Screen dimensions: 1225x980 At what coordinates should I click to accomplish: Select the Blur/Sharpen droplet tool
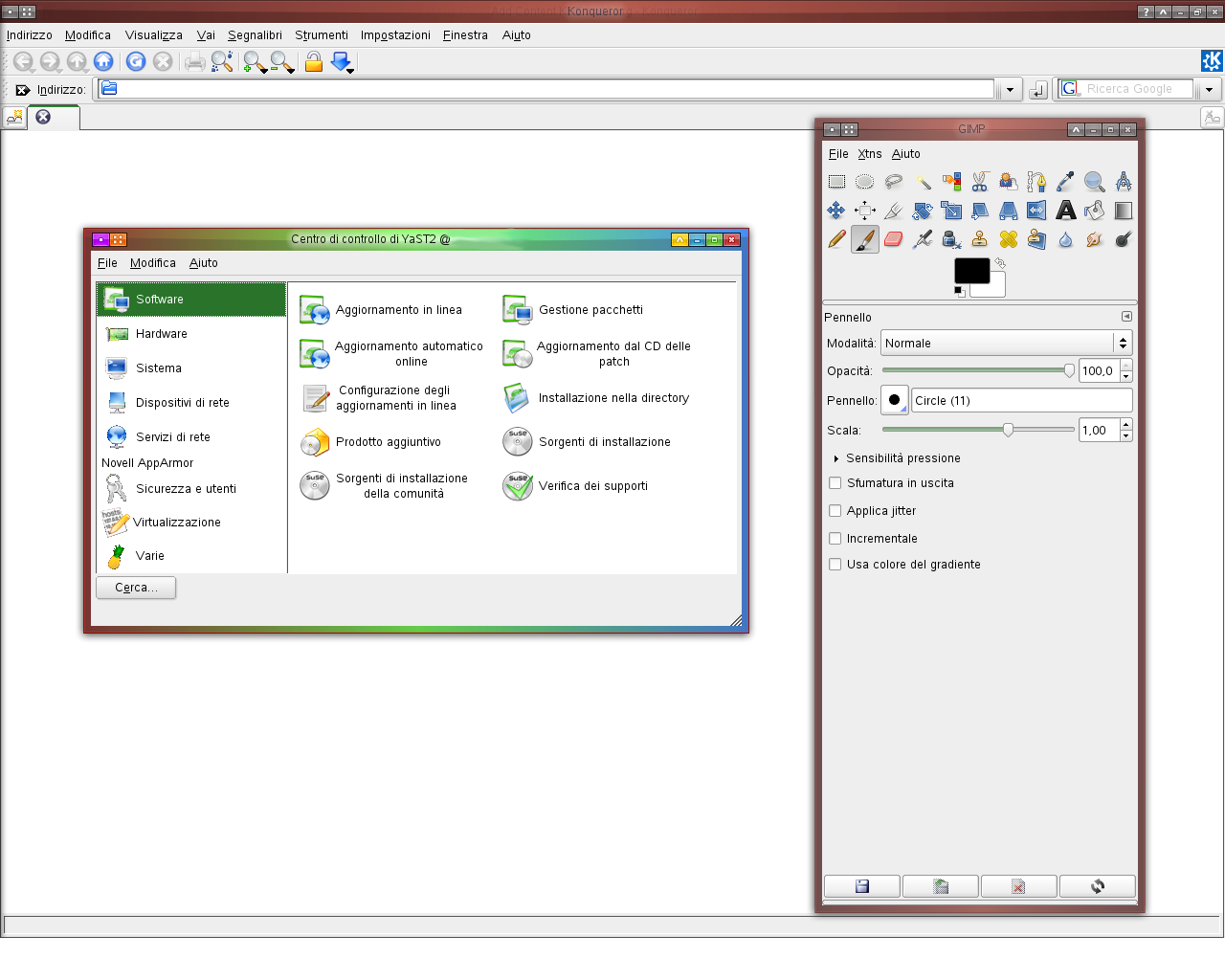coord(1066,239)
